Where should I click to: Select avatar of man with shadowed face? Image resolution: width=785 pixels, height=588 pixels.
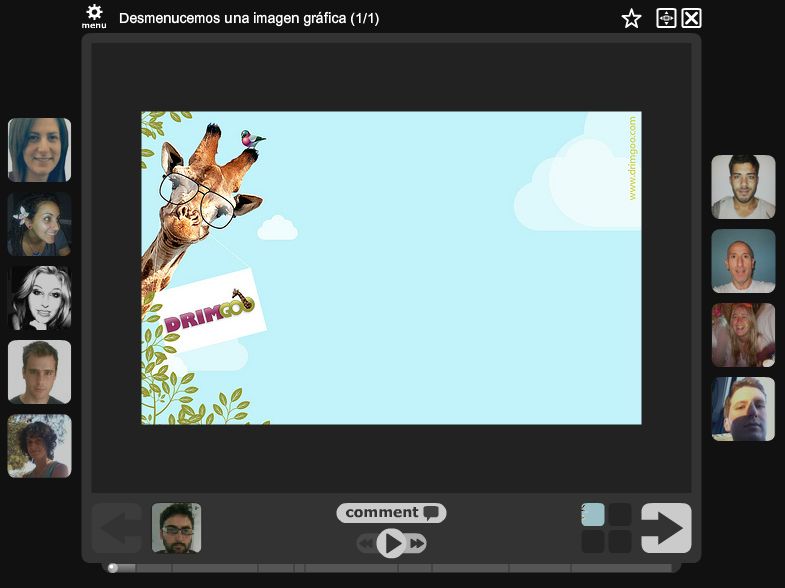(x=743, y=409)
